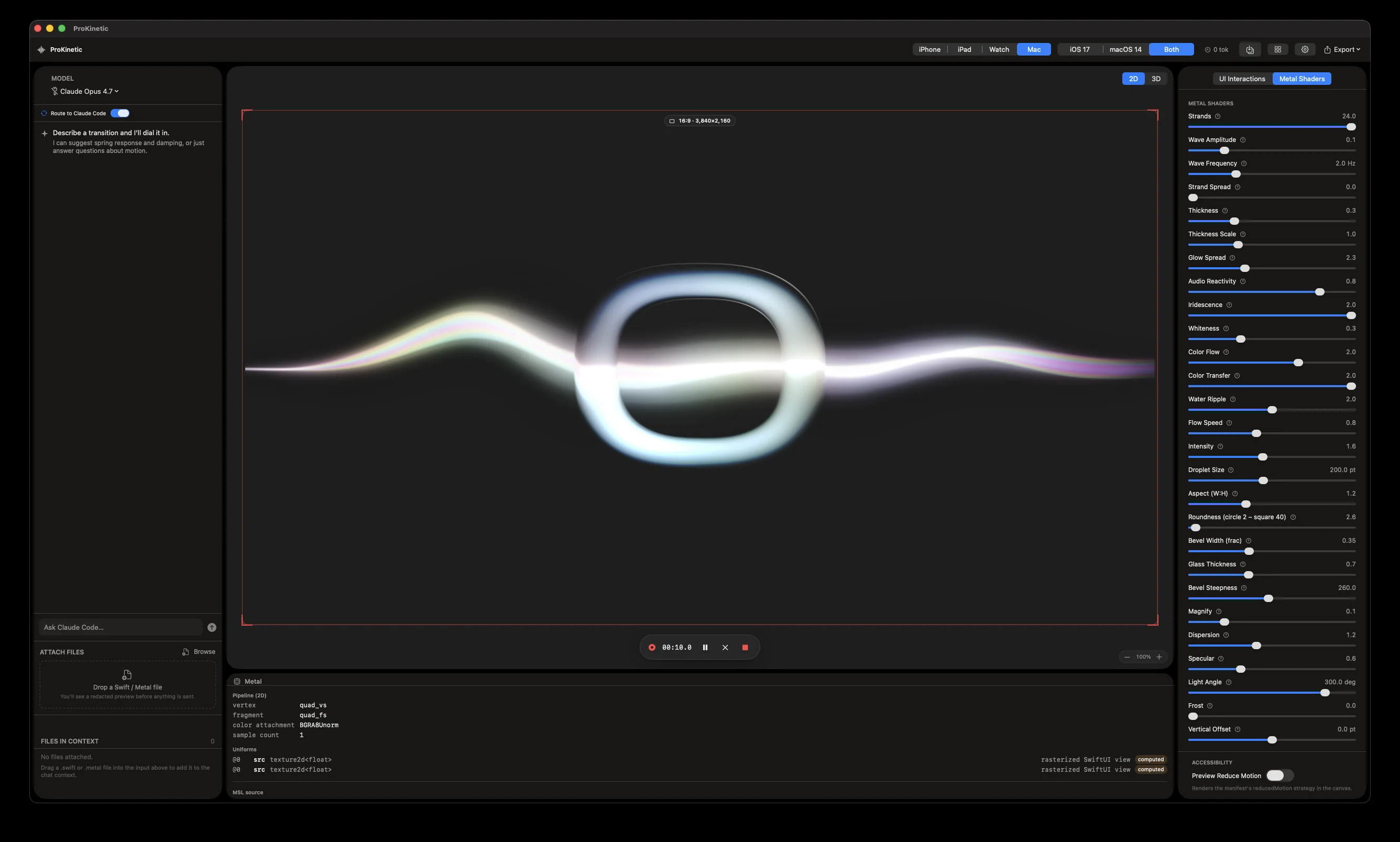The image size is (1400, 842).
Task: Open settings gear in toolbar
Action: coord(1305,49)
